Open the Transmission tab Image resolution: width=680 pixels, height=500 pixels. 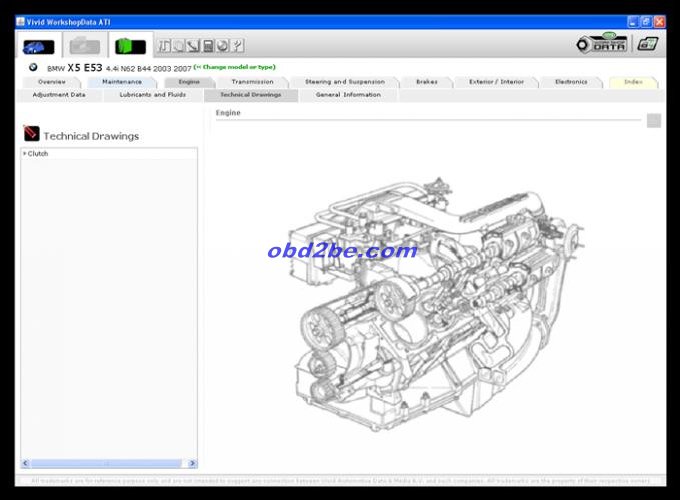click(x=252, y=82)
